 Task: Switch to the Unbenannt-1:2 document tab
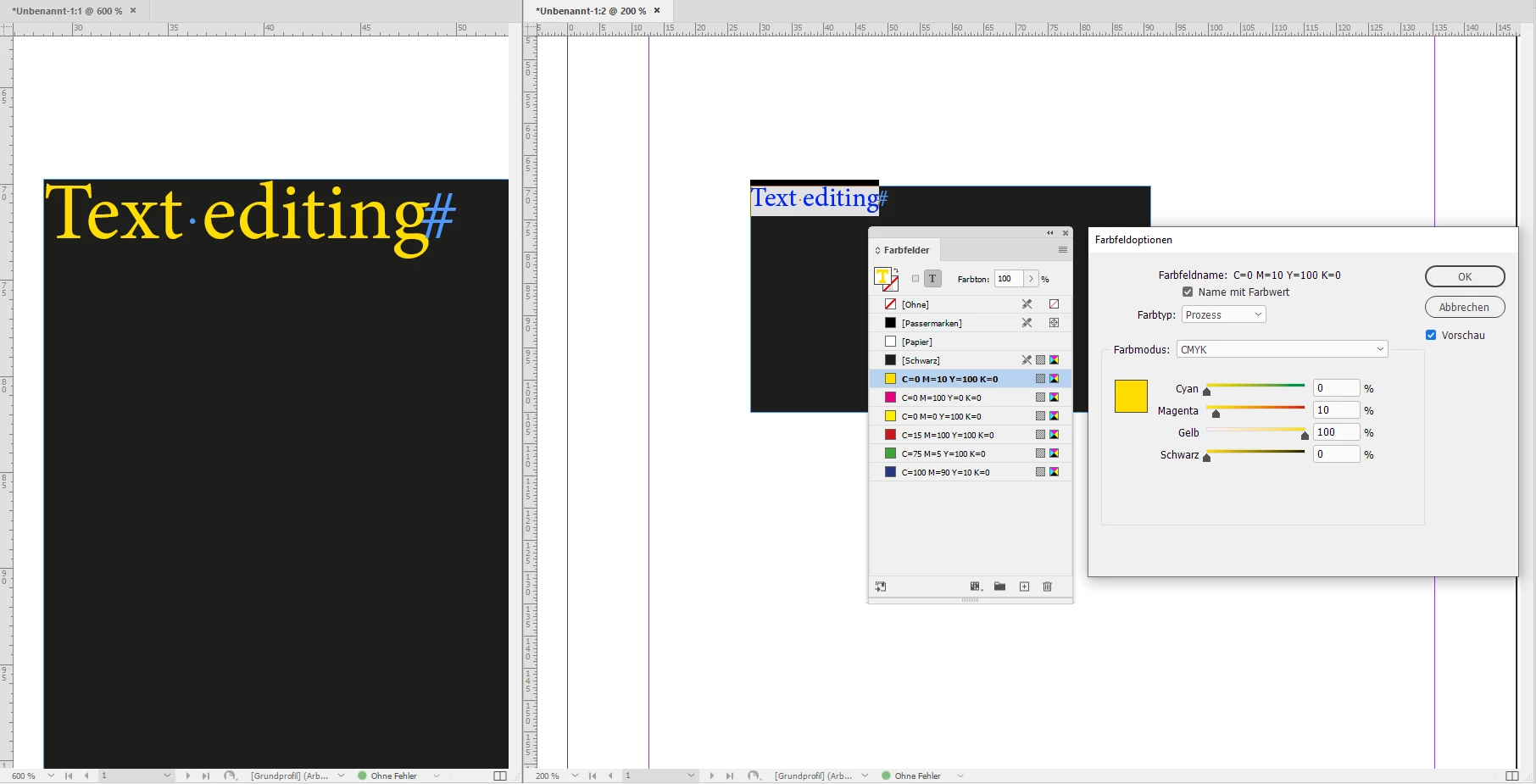pyautogui.click(x=591, y=11)
